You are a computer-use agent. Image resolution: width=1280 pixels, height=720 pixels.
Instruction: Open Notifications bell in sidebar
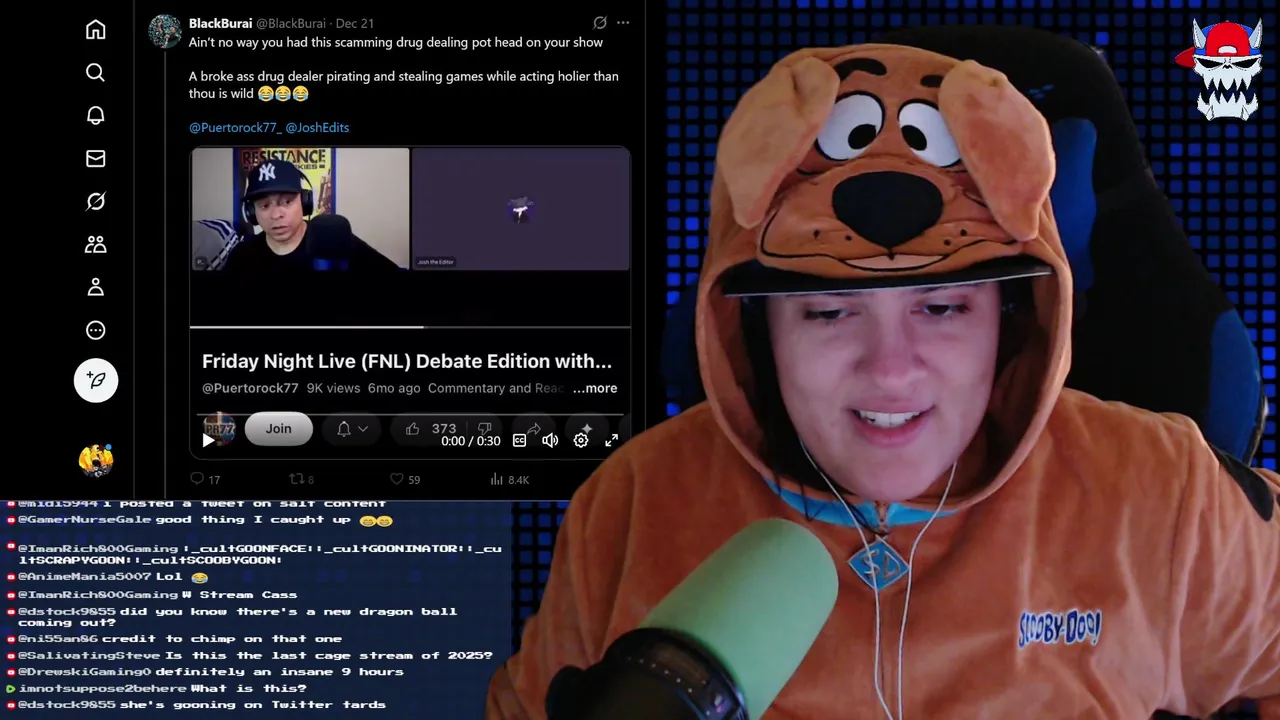pos(95,115)
